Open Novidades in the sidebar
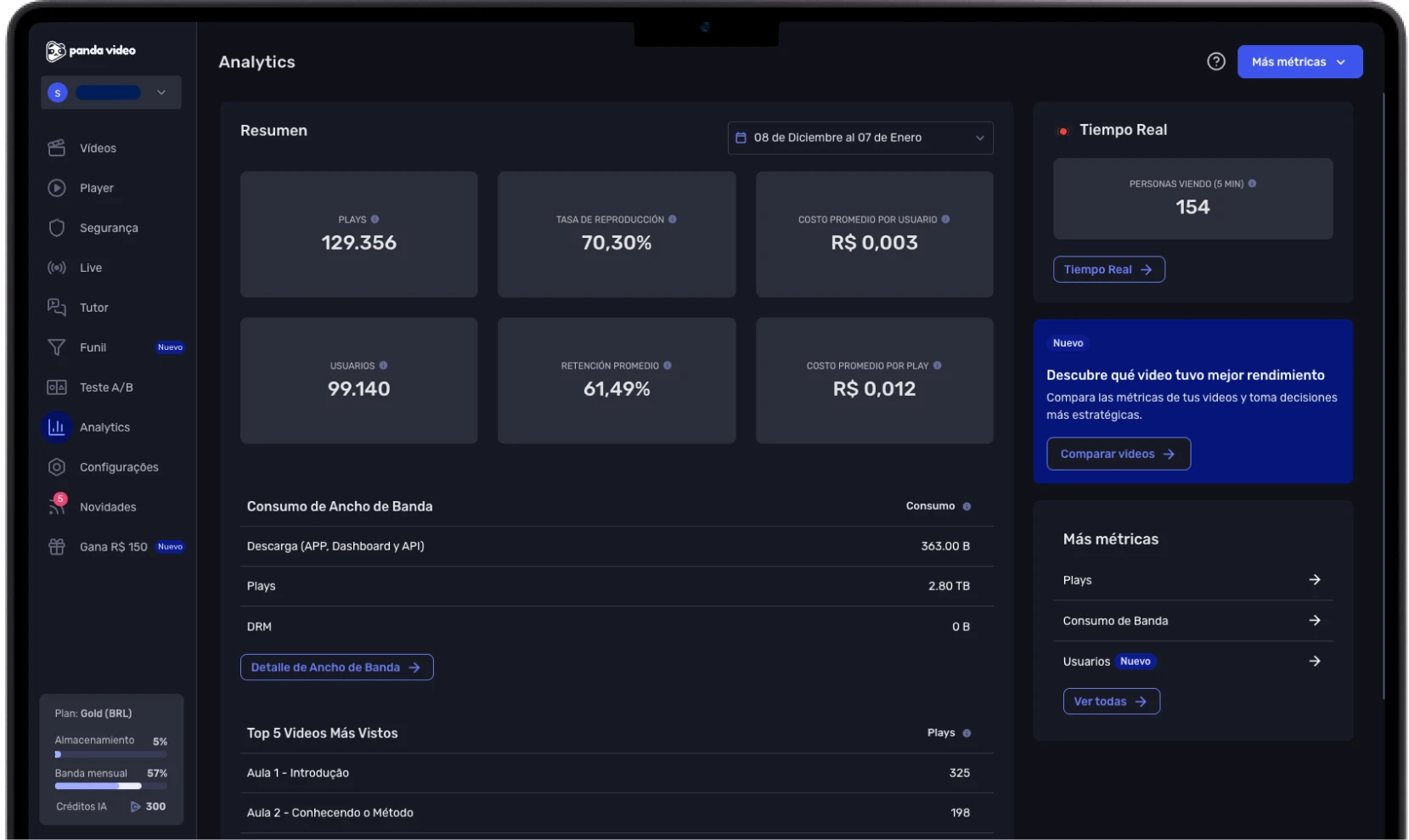1409x840 pixels. pos(108,507)
